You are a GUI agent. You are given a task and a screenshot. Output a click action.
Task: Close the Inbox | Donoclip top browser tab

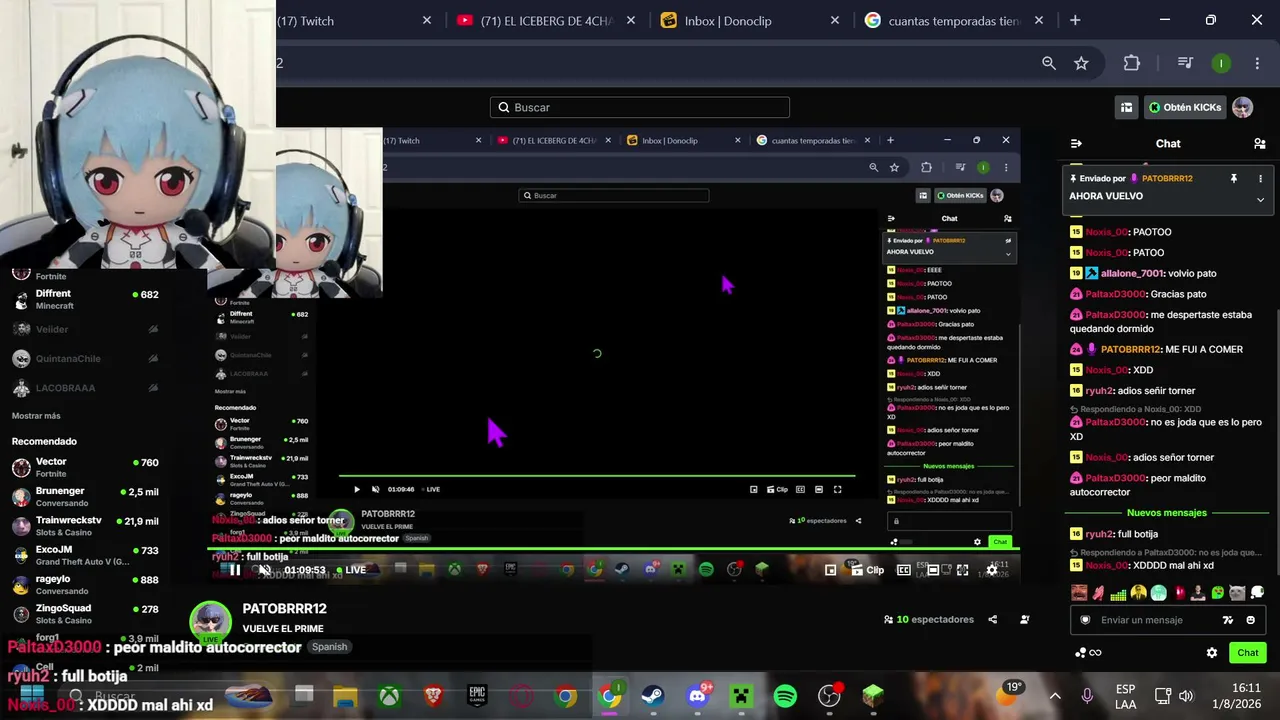point(835,20)
